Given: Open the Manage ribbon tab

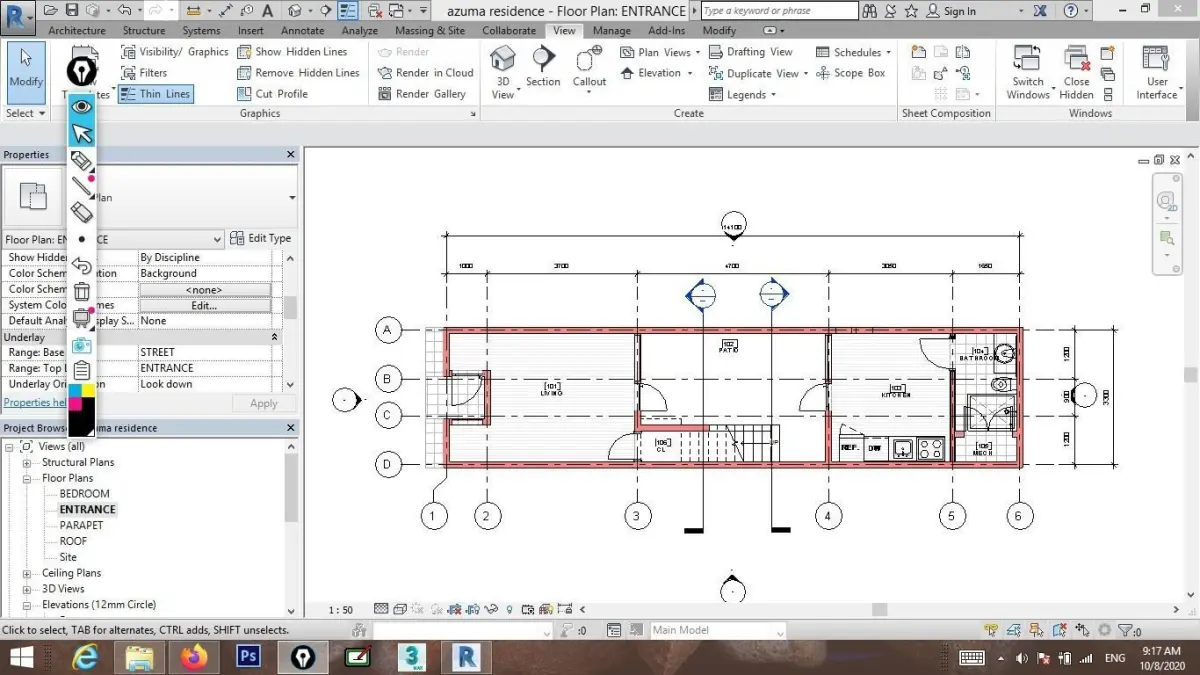Looking at the screenshot, I should click(x=611, y=31).
